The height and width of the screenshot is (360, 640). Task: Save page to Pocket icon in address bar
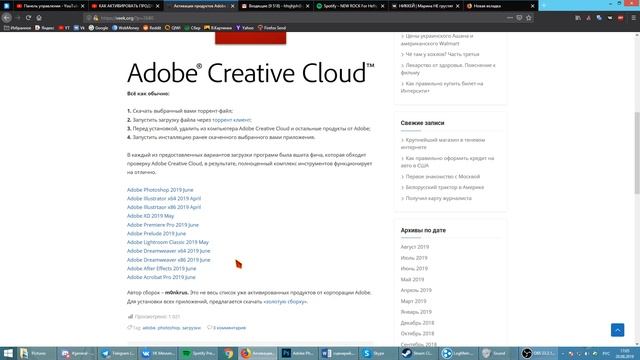(519, 18)
